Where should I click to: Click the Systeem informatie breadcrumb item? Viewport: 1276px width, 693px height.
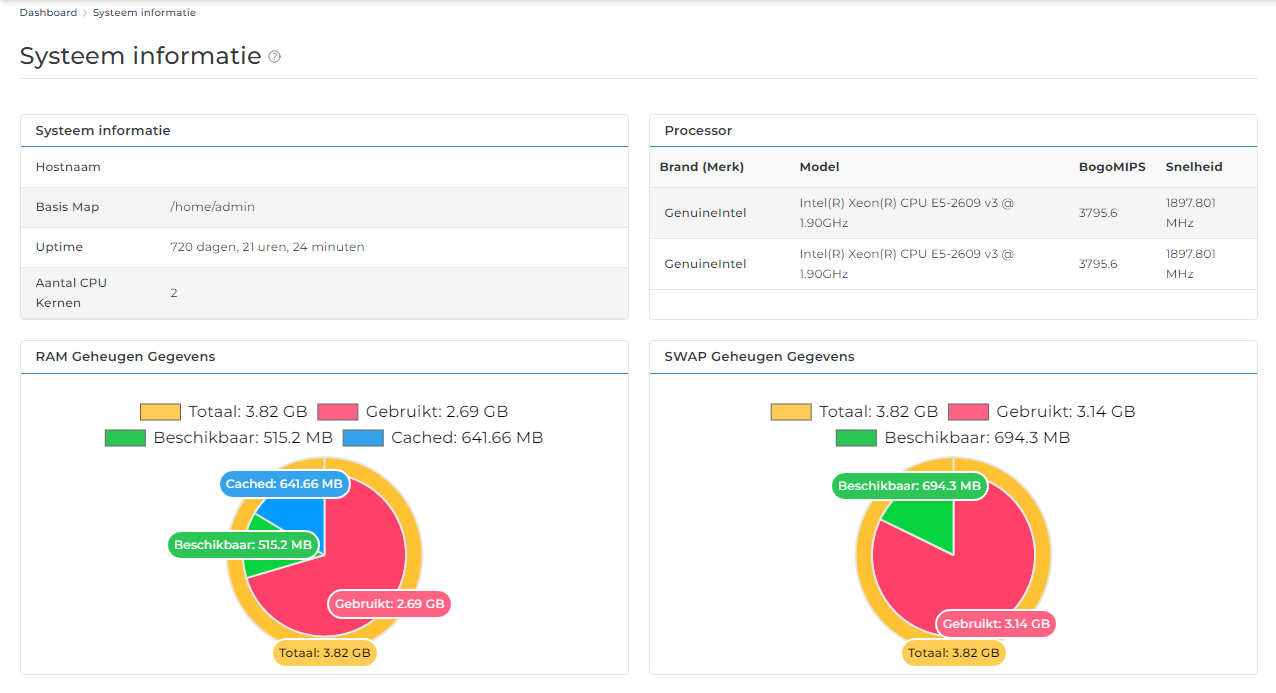point(144,13)
